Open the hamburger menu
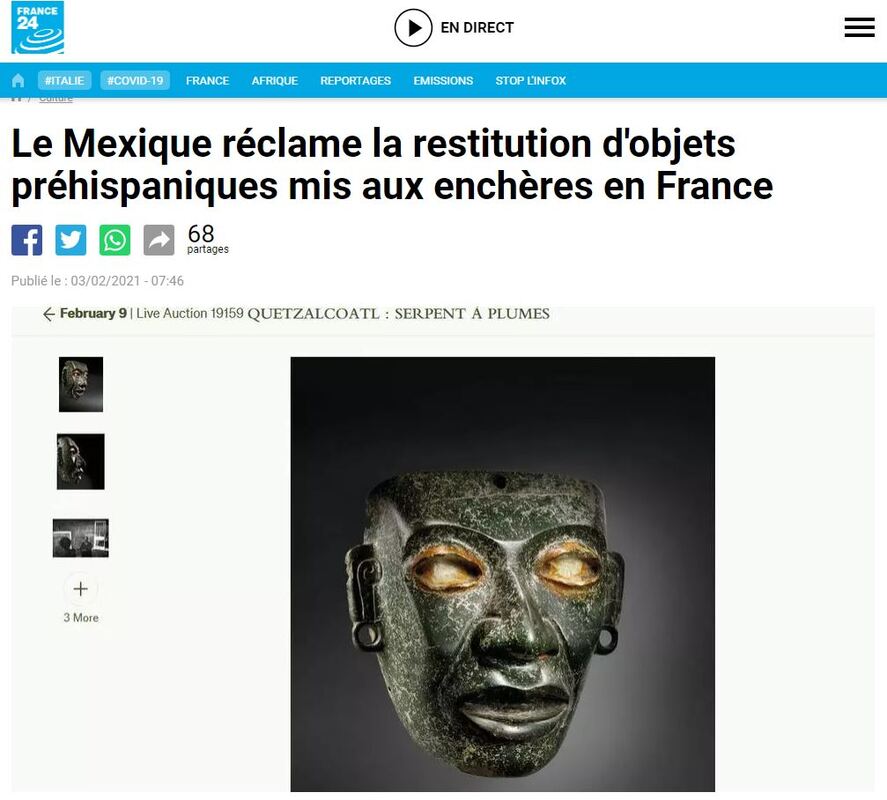 click(859, 28)
